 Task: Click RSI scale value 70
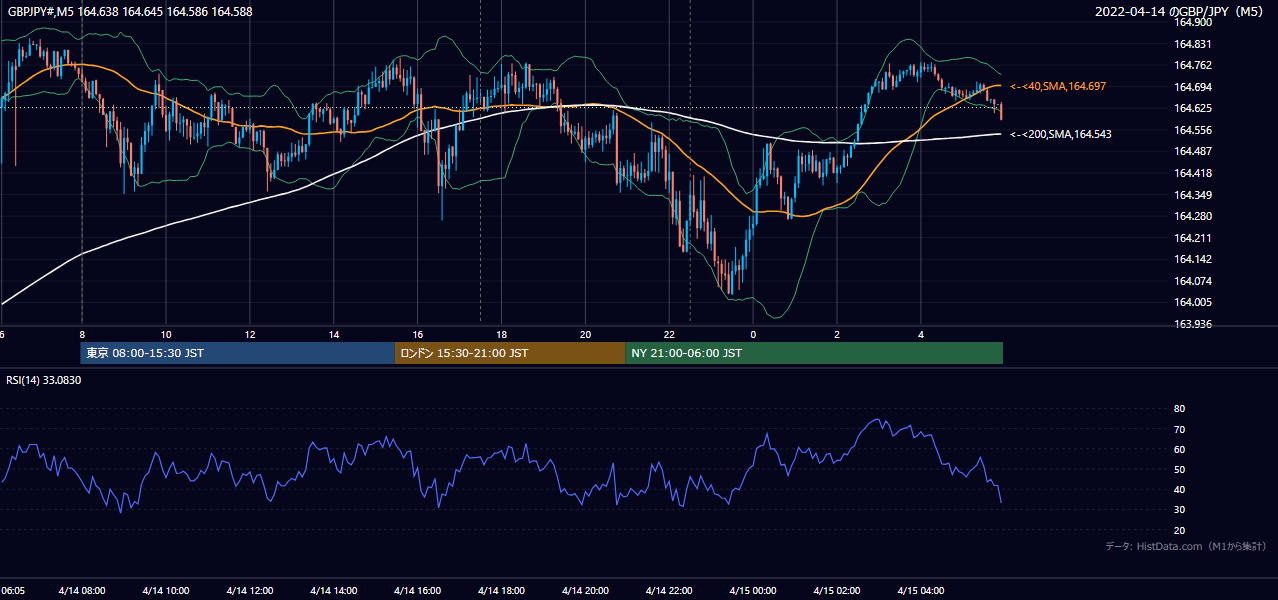1179,429
